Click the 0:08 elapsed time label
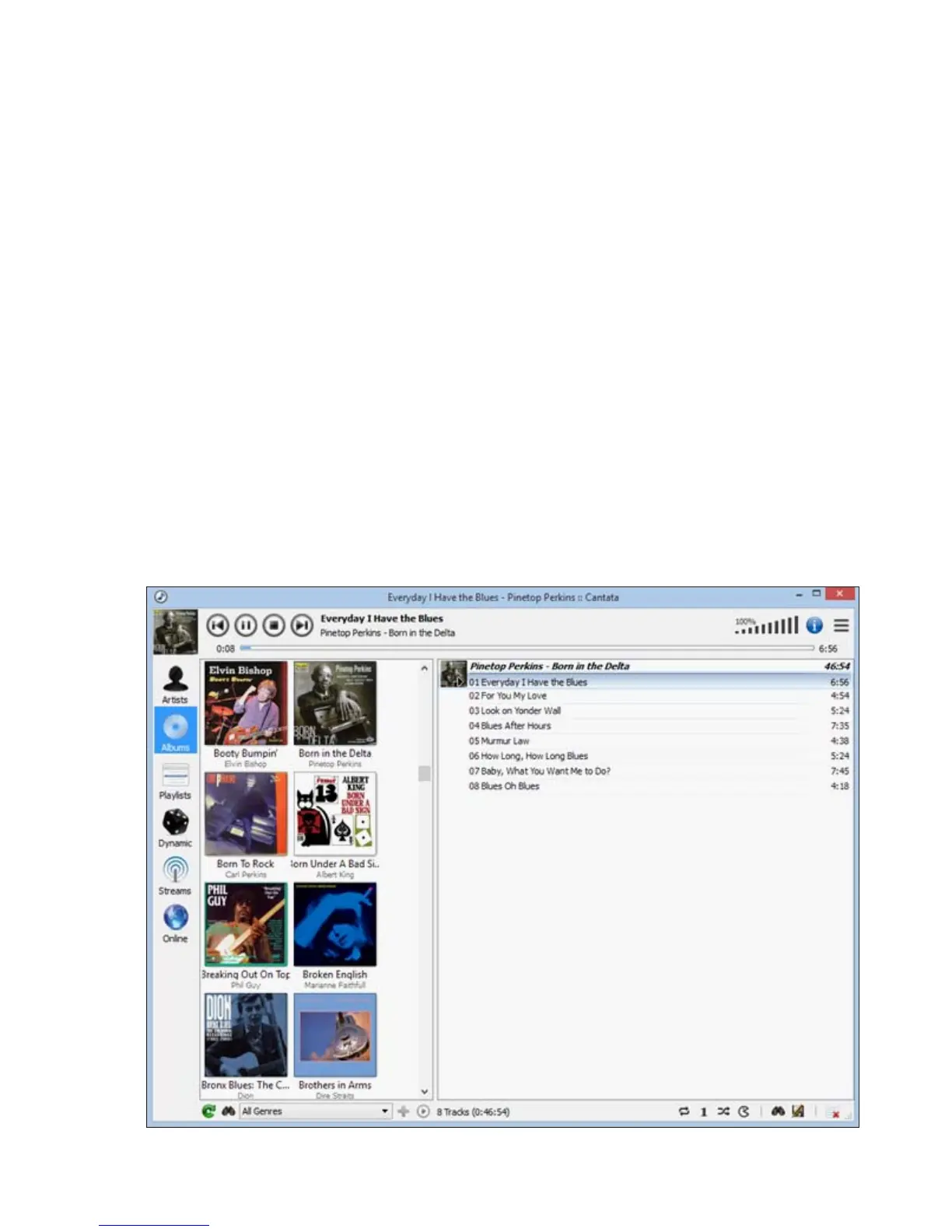 226,649
